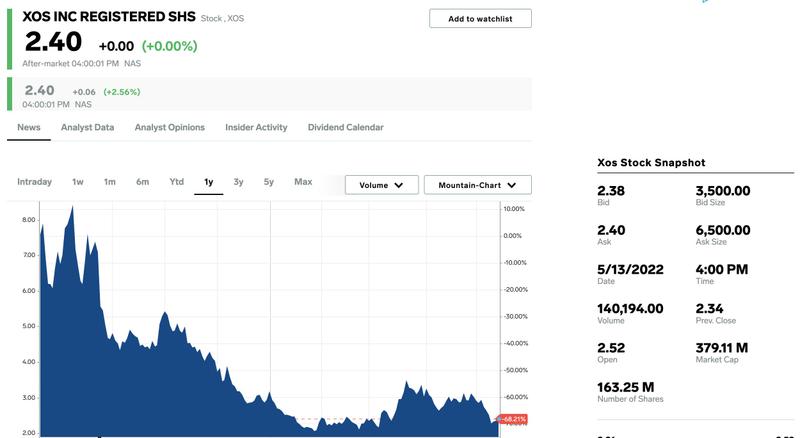Select the 6m chart range

point(142,182)
